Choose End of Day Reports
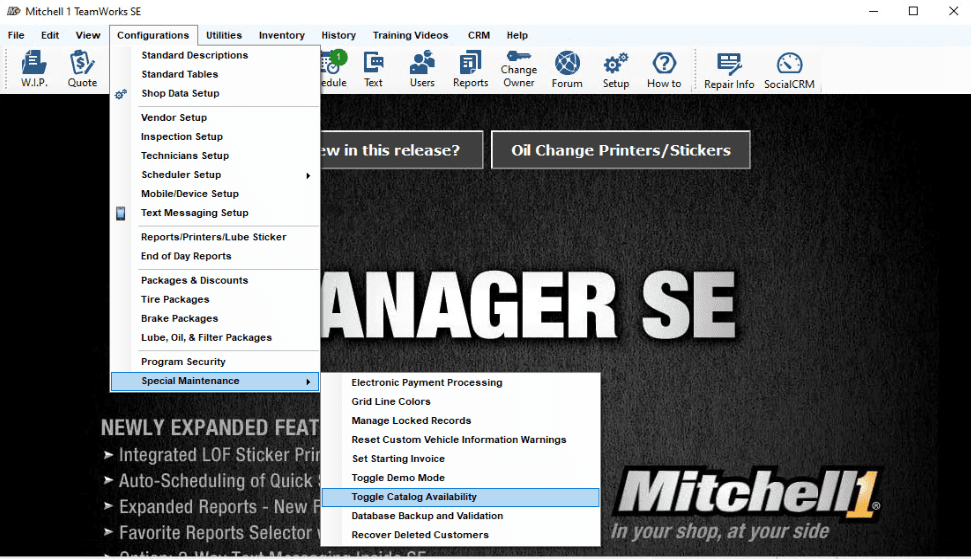 (186, 256)
